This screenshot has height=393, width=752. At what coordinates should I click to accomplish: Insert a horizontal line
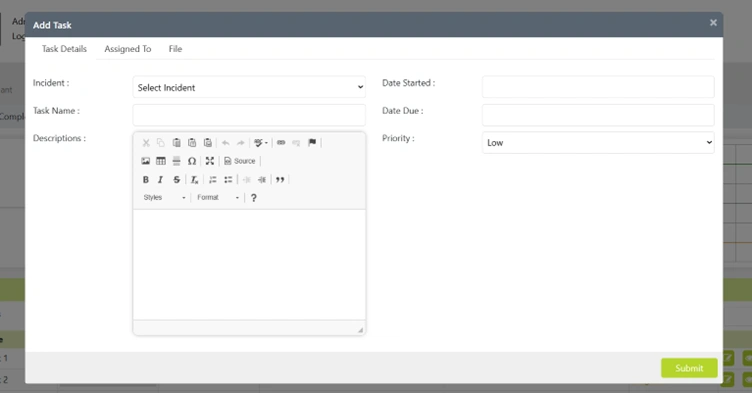tap(176, 161)
